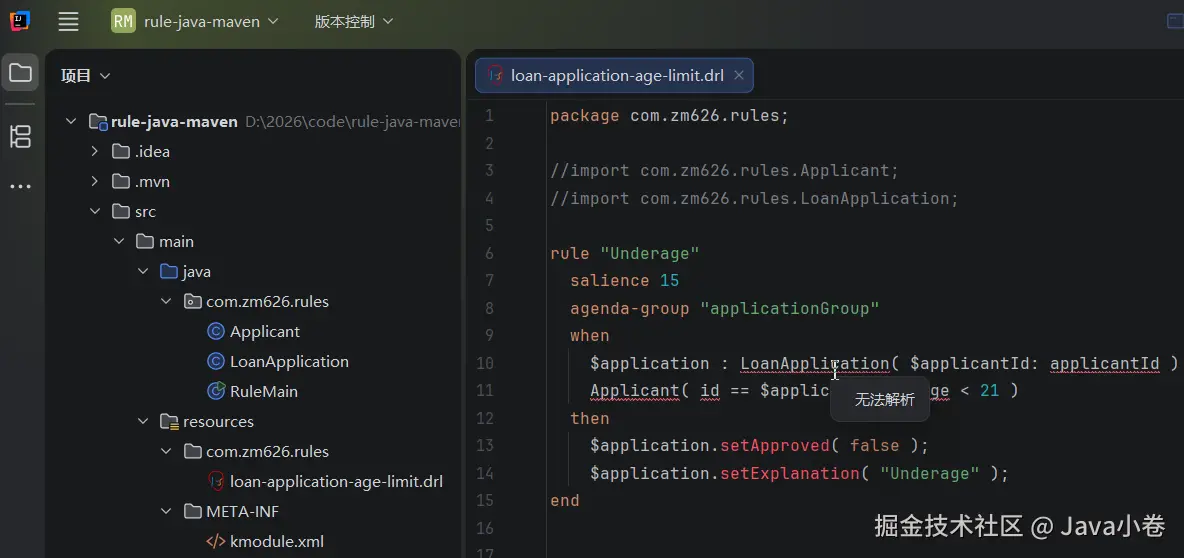Screen dimensions: 1184x558
Task: Open the Structure tool window icon
Action: 20,137
